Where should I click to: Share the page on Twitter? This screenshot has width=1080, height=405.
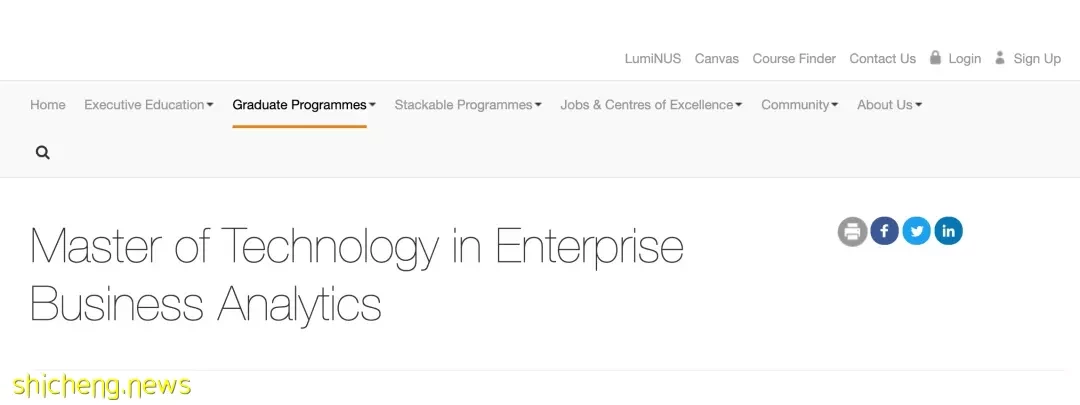(916, 231)
